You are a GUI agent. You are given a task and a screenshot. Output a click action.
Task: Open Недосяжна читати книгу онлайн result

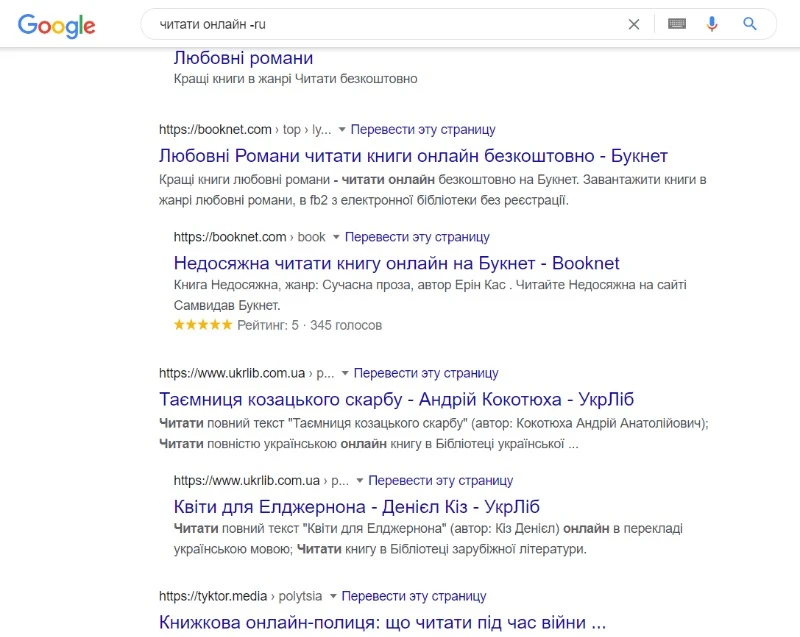coord(396,263)
